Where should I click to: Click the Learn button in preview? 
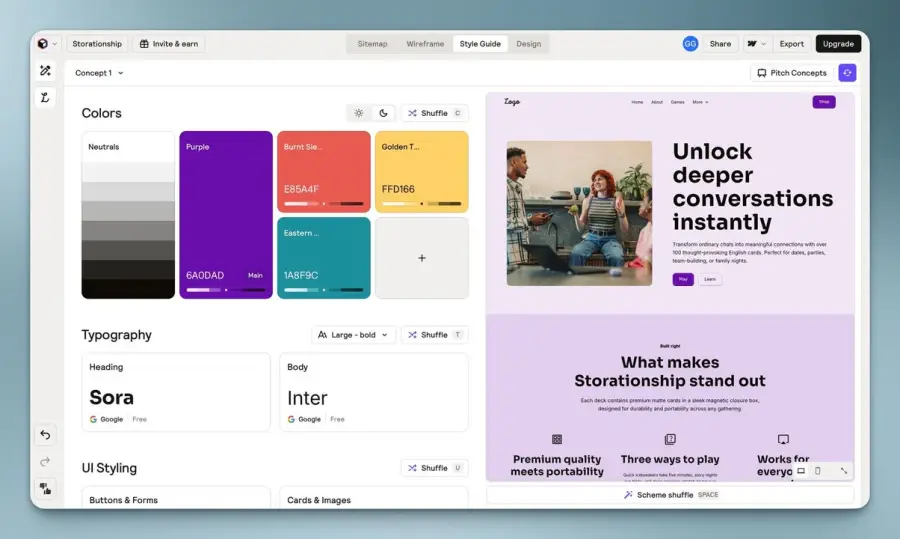tap(710, 279)
